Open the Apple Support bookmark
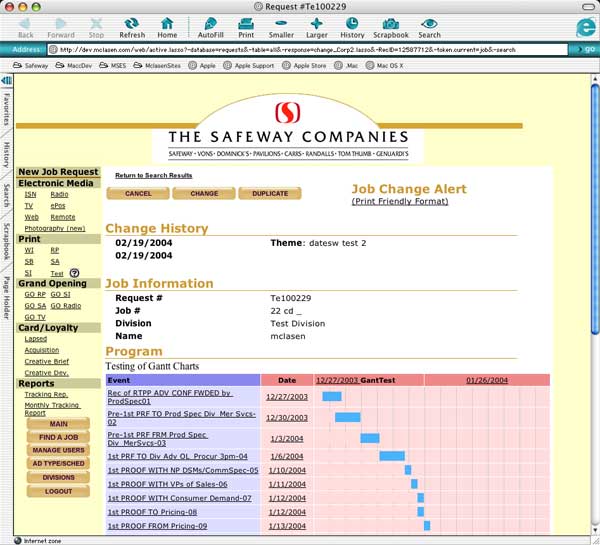 point(249,65)
